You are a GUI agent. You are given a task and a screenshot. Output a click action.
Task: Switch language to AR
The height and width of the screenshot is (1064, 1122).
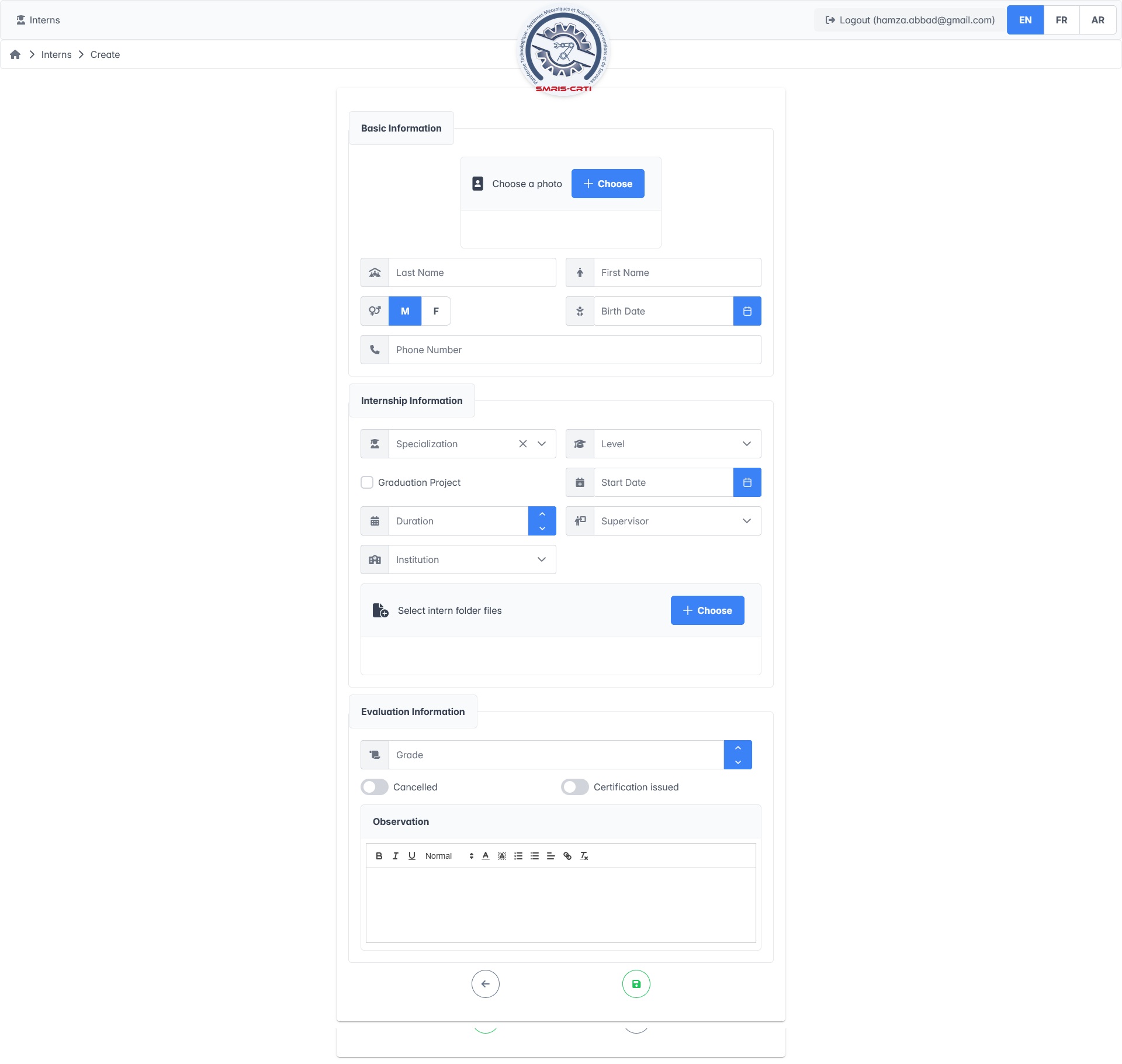point(1097,20)
